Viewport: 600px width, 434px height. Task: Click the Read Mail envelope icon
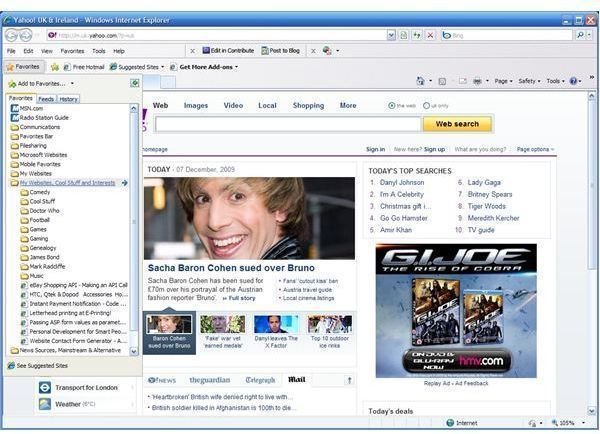463,81
